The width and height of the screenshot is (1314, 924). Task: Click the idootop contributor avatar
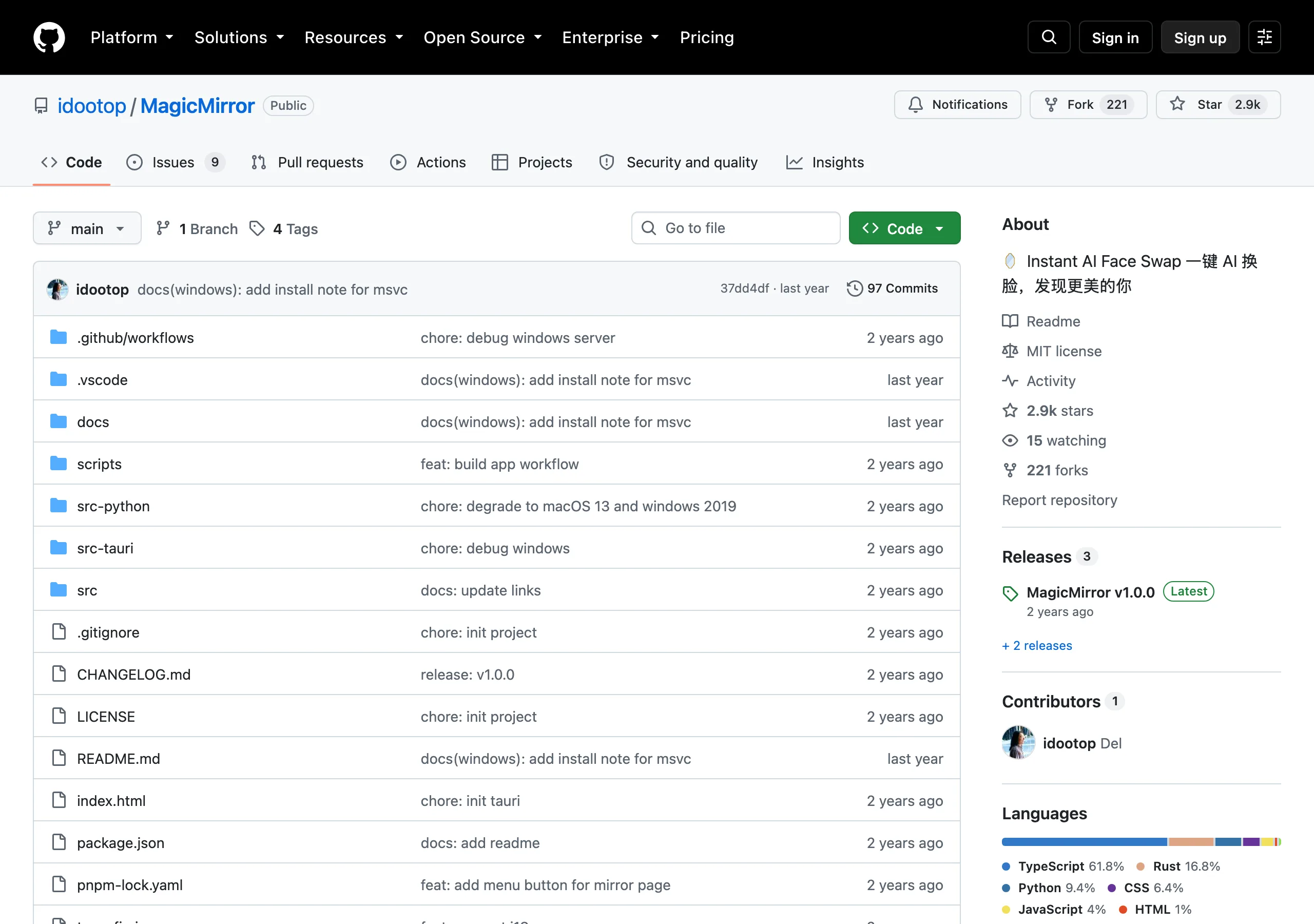[1018, 742]
